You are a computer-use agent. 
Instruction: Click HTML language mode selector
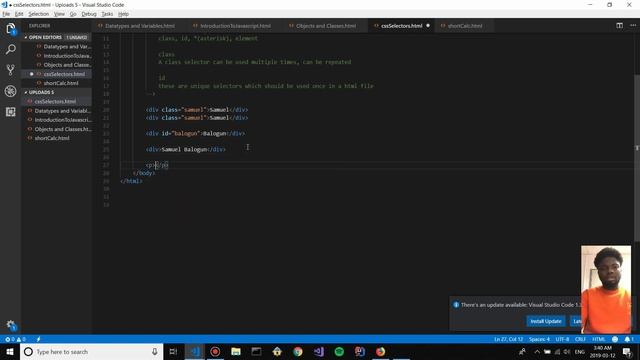click(599, 339)
